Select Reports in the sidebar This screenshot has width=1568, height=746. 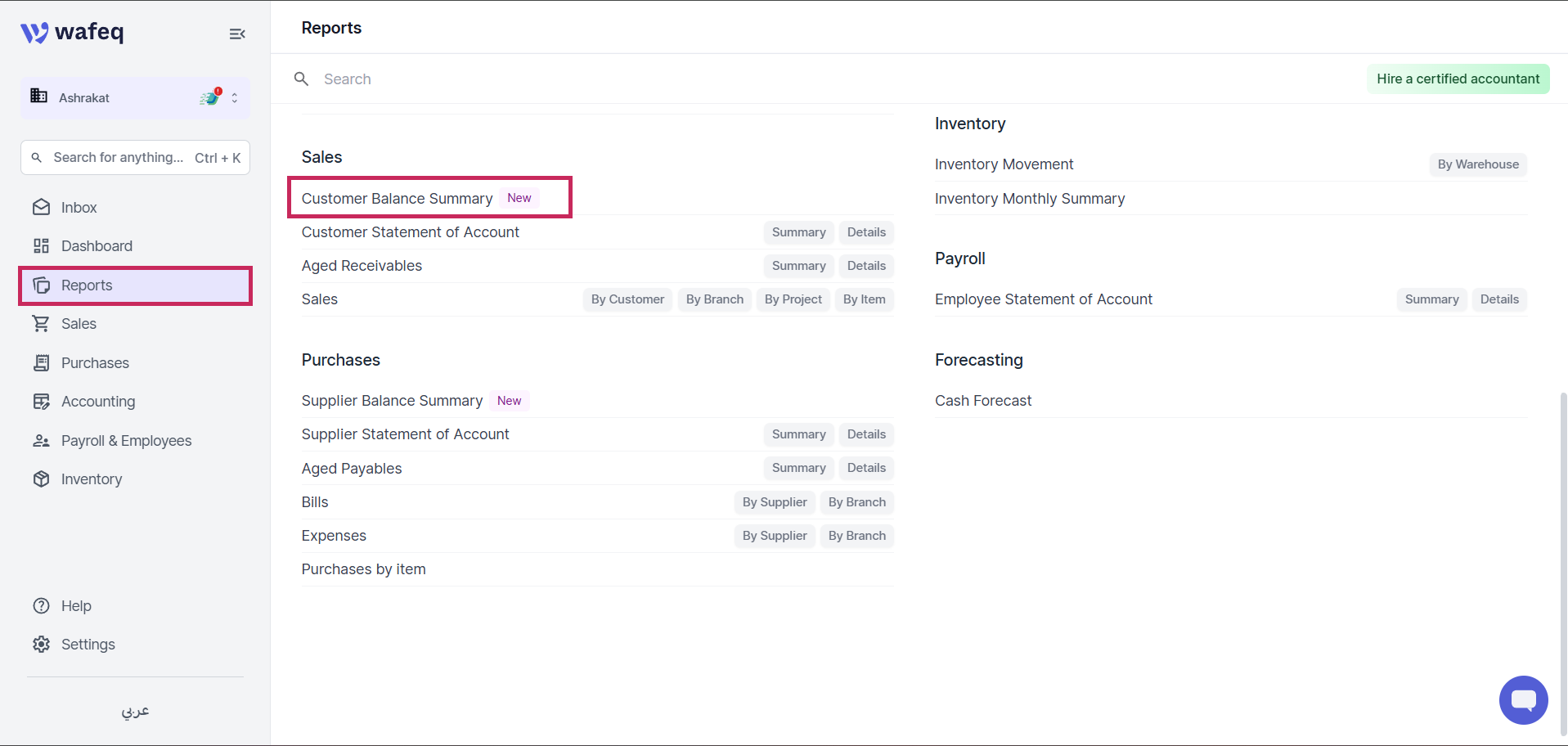(x=136, y=285)
